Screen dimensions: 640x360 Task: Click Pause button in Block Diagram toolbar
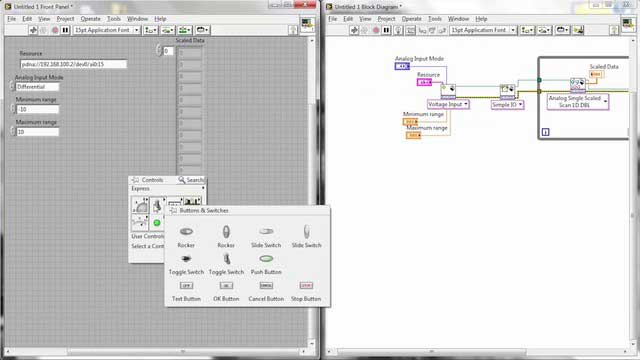[387, 30]
